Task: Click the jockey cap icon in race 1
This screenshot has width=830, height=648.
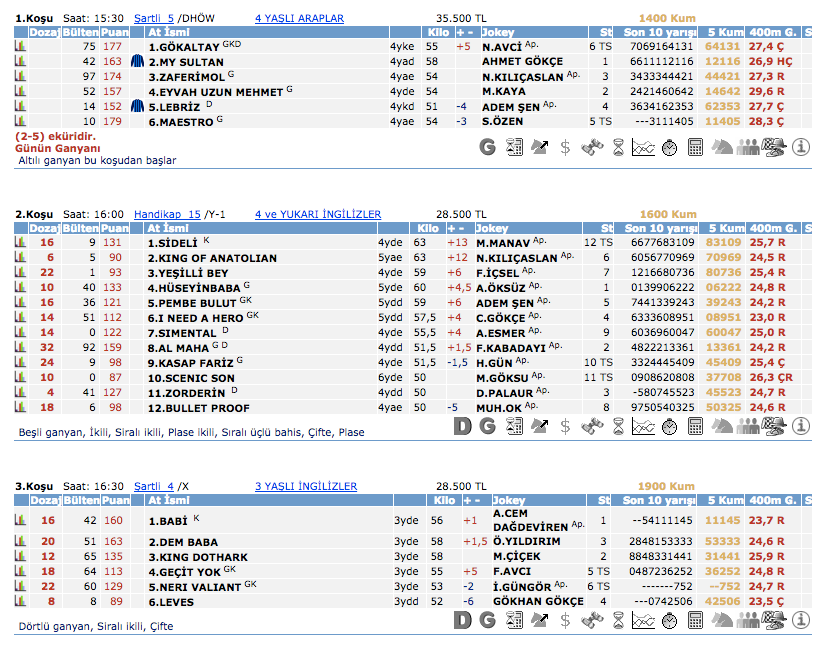Action: (x=773, y=148)
